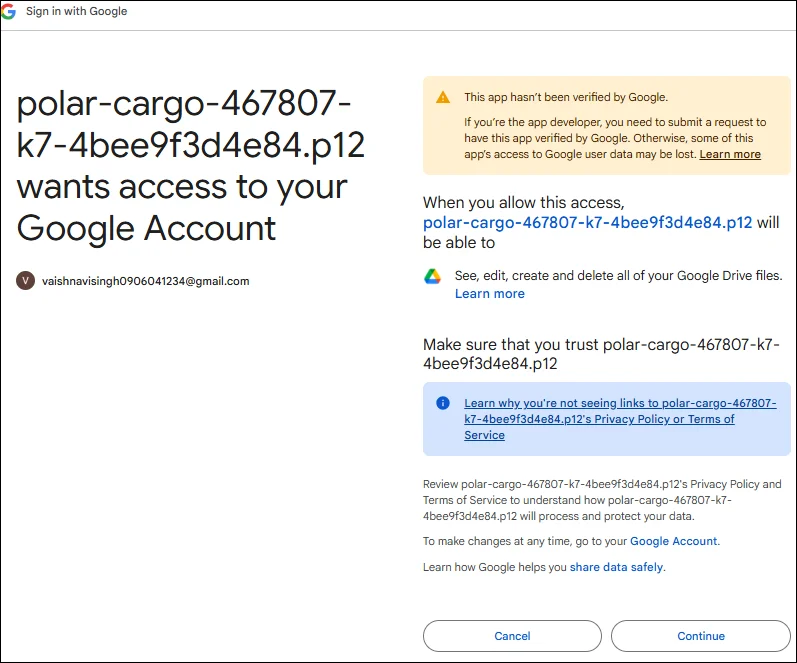Click the Cancel button

[512, 636]
